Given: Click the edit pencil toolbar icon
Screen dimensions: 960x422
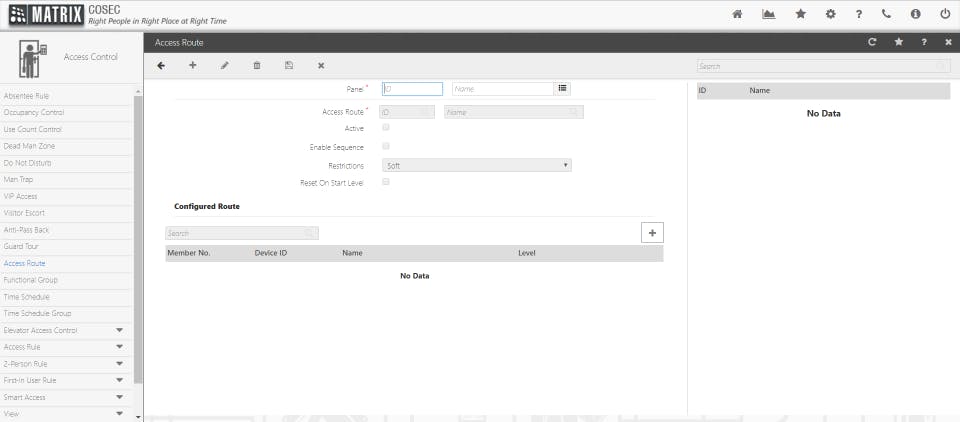Looking at the screenshot, I should (x=225, y=66).
